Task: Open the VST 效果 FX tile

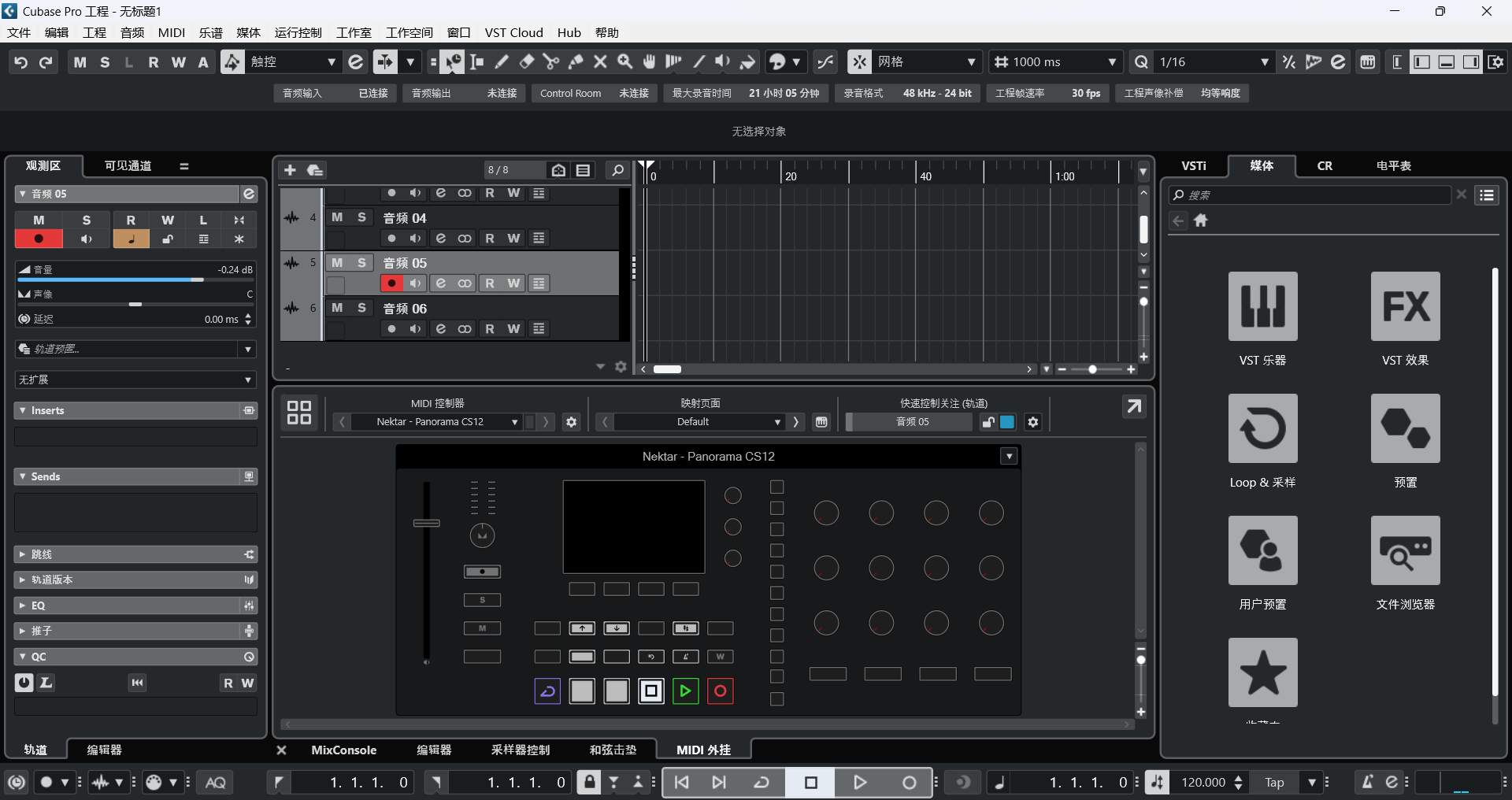Action: click(x=1405, y=306)
